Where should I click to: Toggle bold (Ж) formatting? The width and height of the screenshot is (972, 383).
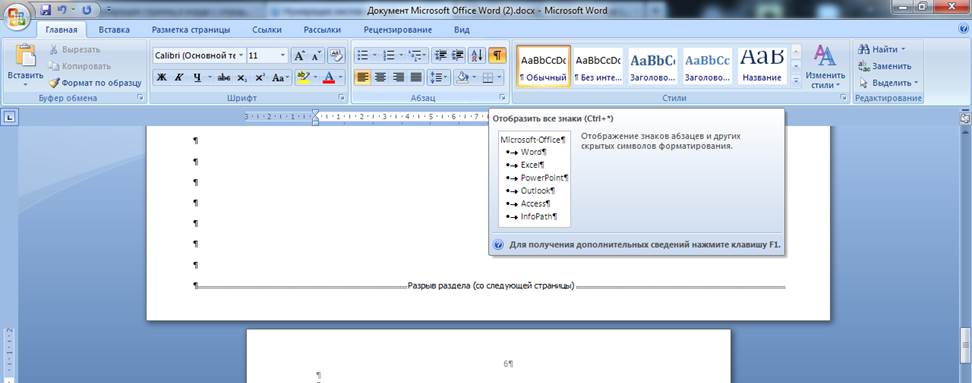pos(161,77)
